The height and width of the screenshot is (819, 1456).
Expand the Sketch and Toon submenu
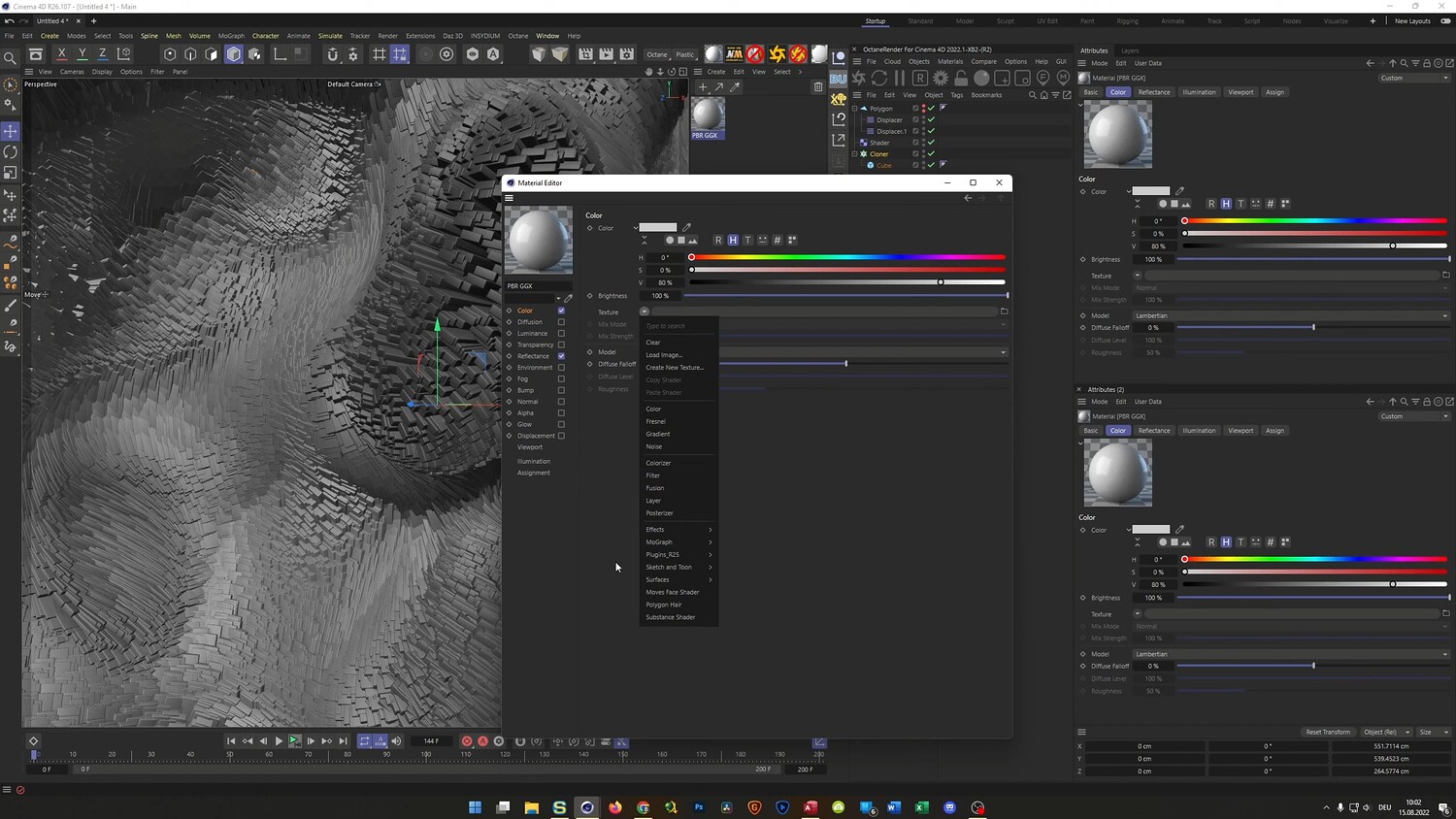(x=678, y=567)
